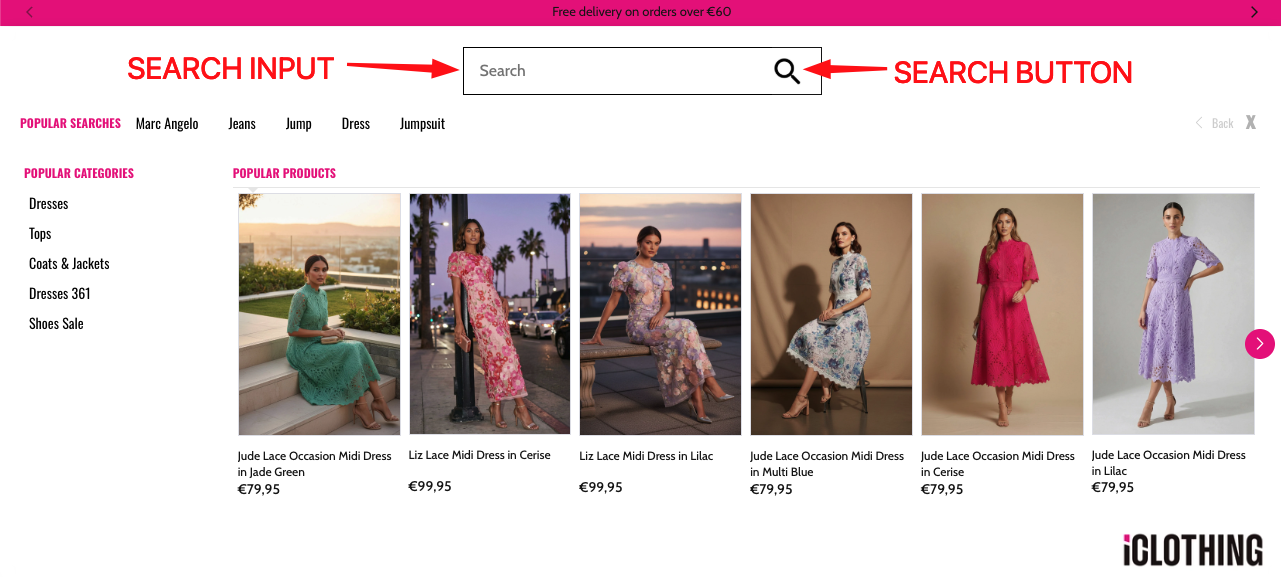Select the 'Jumpsuit' popular search

422,122
